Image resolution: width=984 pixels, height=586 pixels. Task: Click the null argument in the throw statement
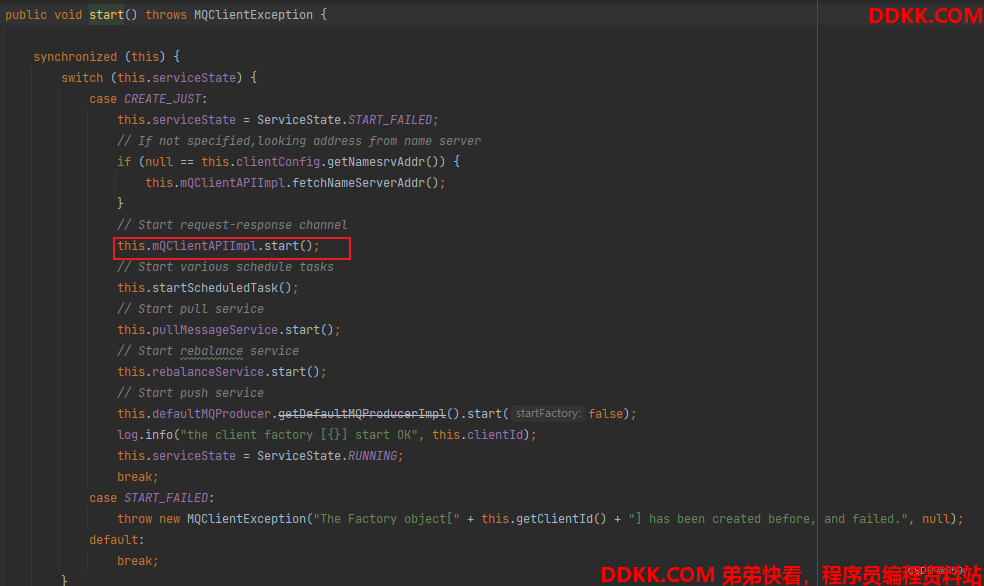point(936,519)
